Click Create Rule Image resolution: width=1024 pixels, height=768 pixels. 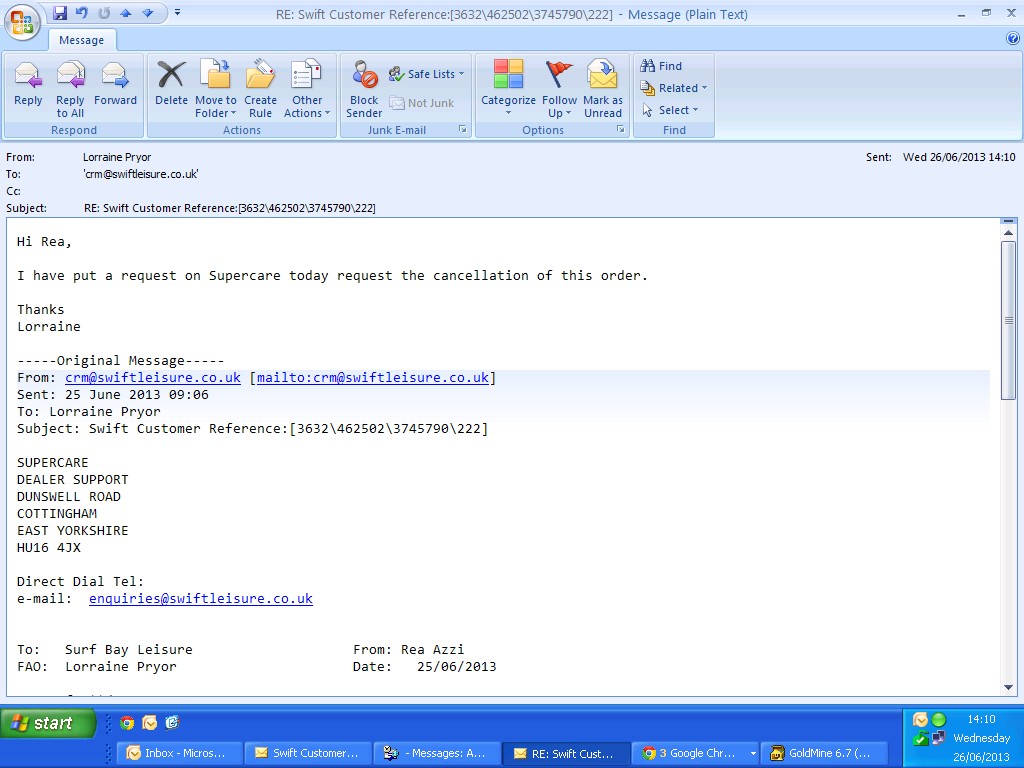click(x=260, y=89)
